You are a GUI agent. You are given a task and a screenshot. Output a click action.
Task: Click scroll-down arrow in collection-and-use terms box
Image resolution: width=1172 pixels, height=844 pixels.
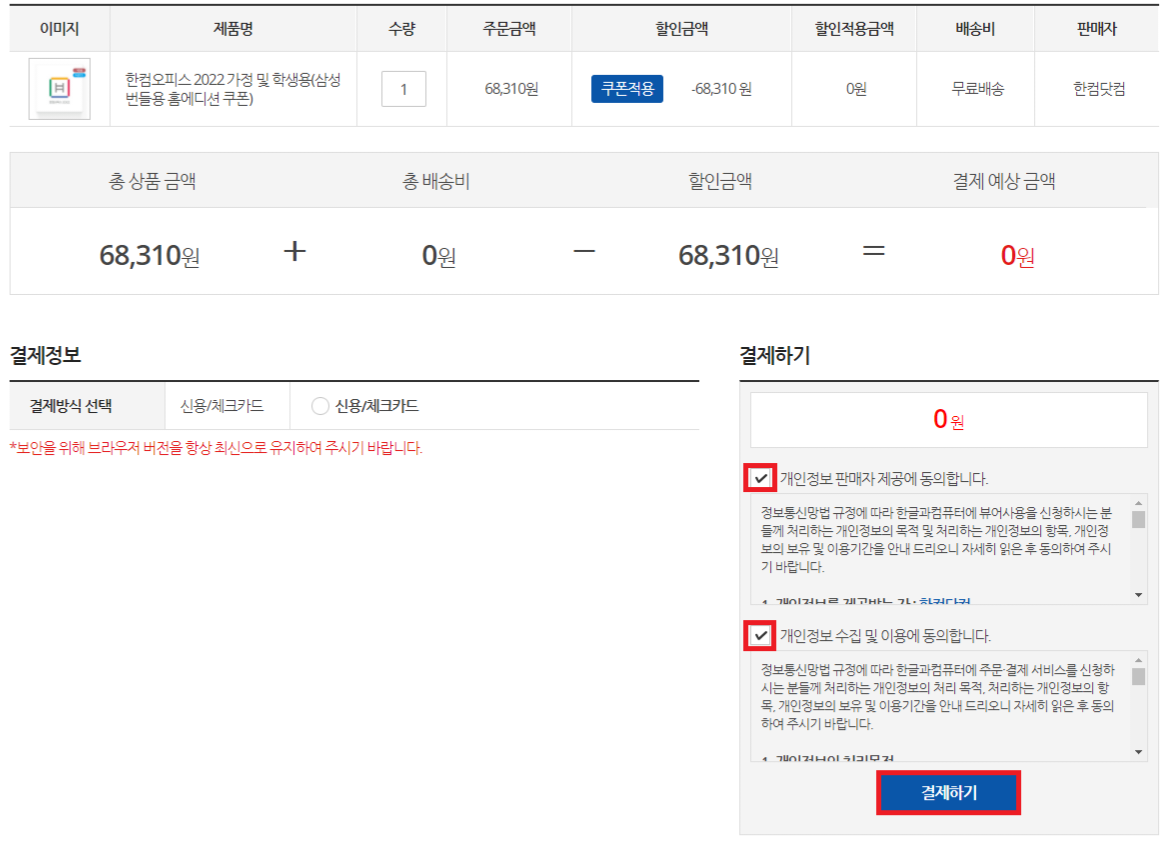[x=1138, y=752]
